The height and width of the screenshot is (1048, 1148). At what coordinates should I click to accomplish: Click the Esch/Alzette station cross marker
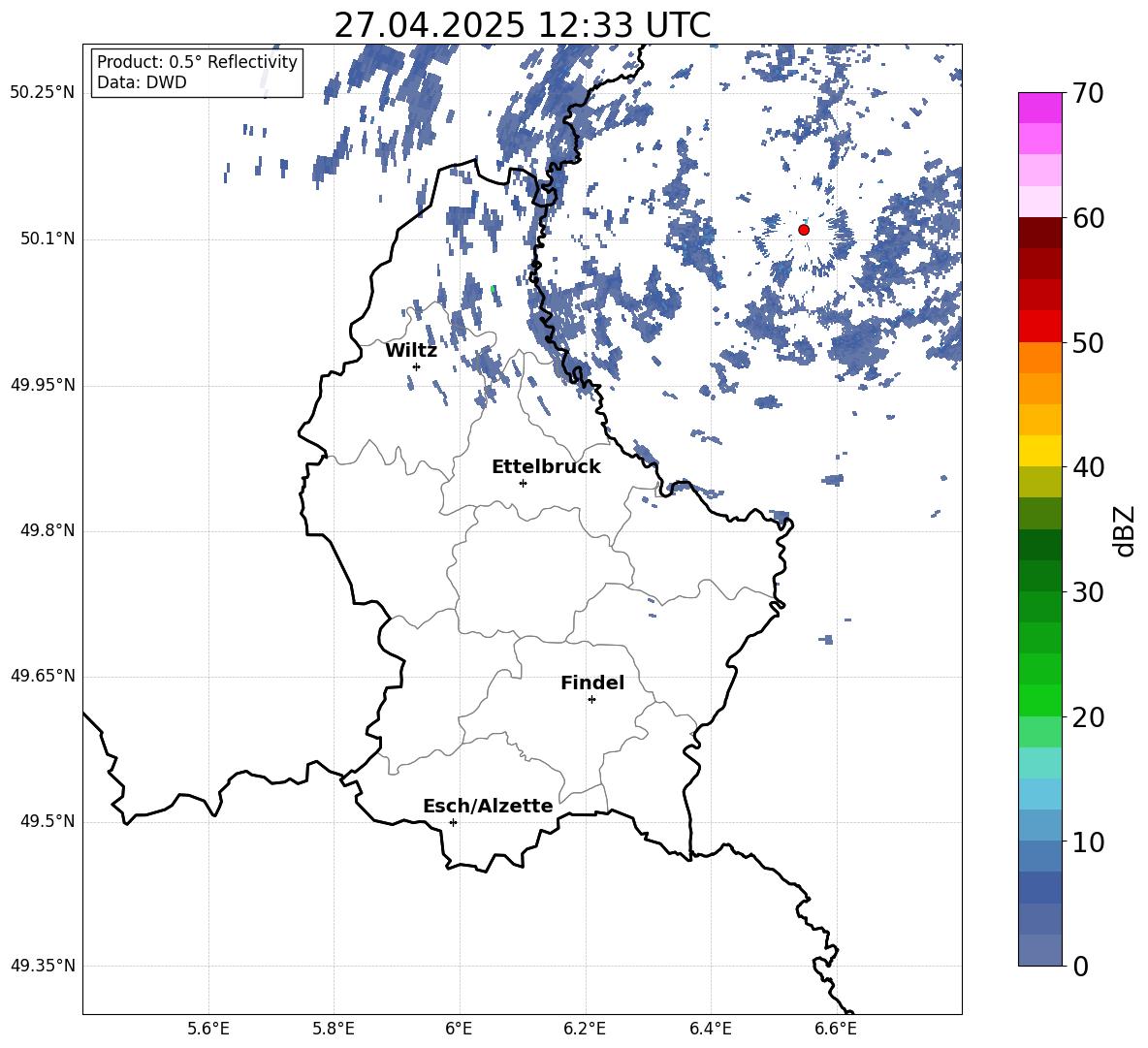click(453, 822)
